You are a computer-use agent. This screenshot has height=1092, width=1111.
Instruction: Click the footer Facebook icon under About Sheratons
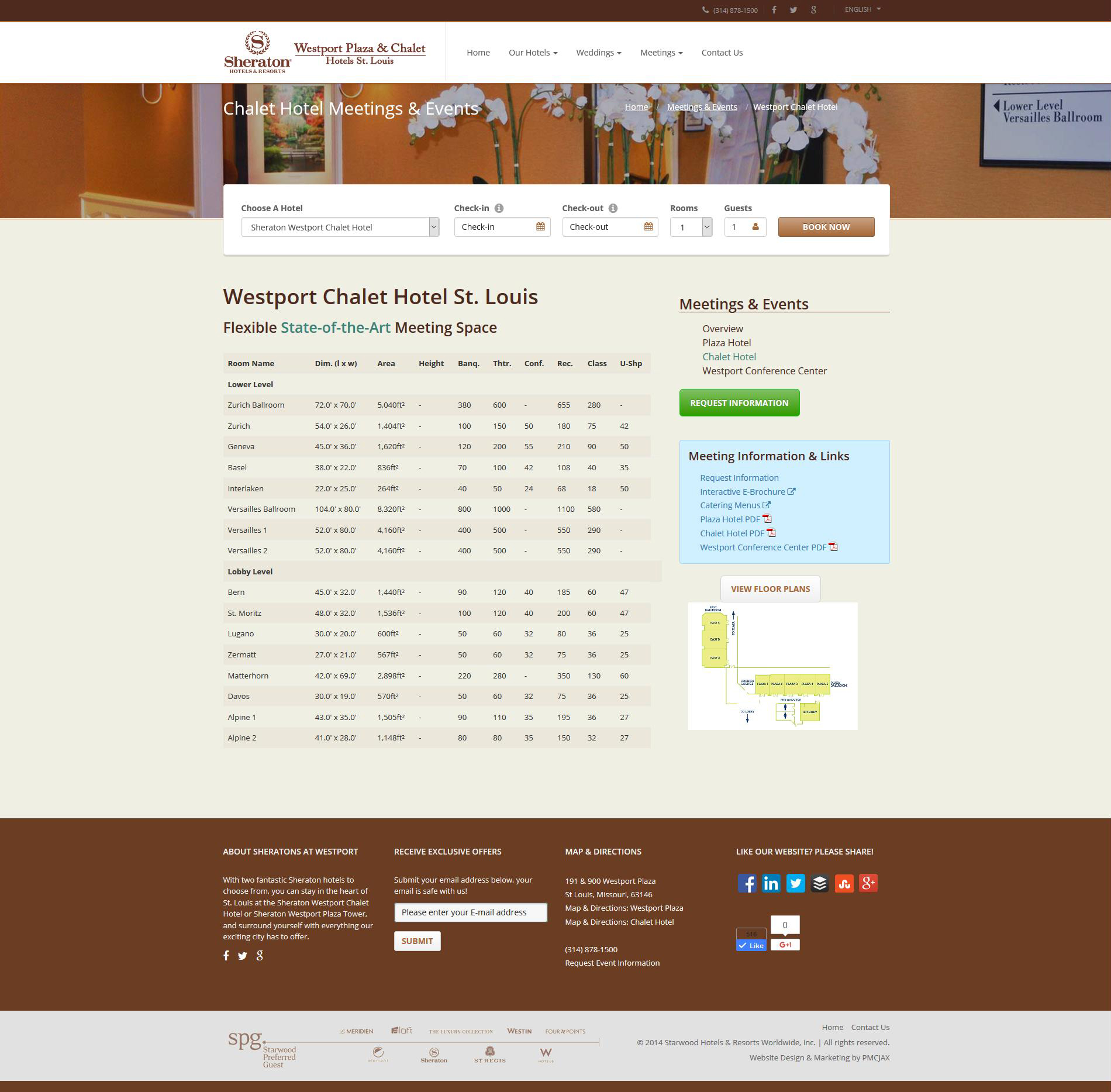coord(226,956)
